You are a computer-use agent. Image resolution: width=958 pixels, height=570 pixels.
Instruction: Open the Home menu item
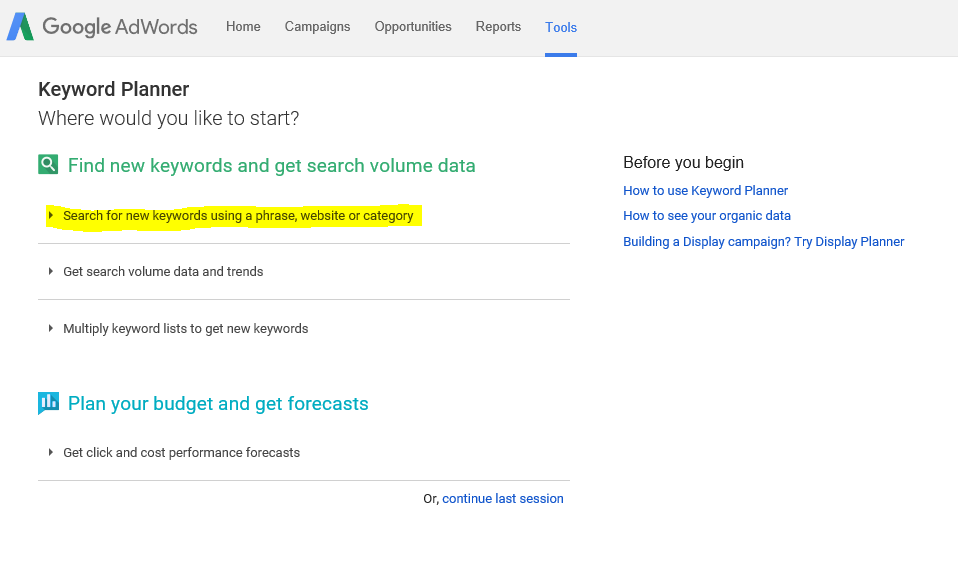[243, 27]
